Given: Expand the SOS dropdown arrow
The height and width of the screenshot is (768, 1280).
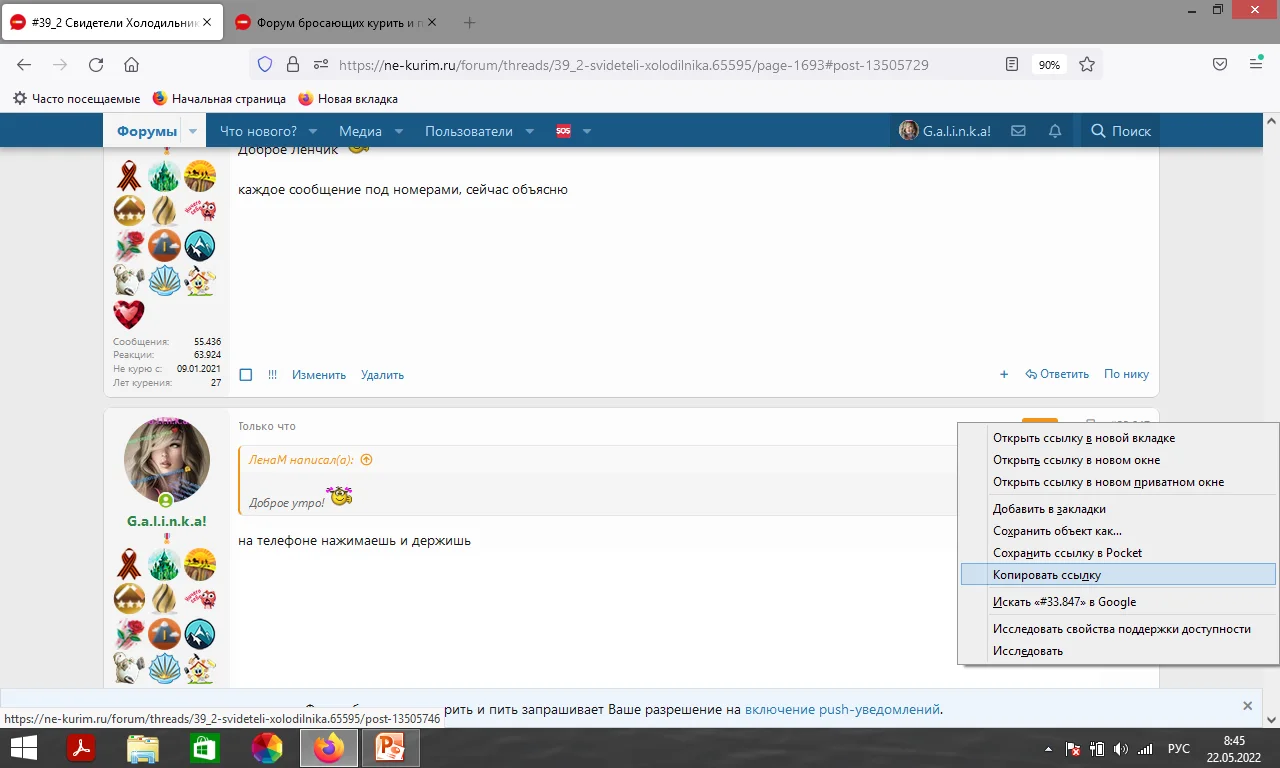Looking at the screenshot, I should [x=587, y=131].
